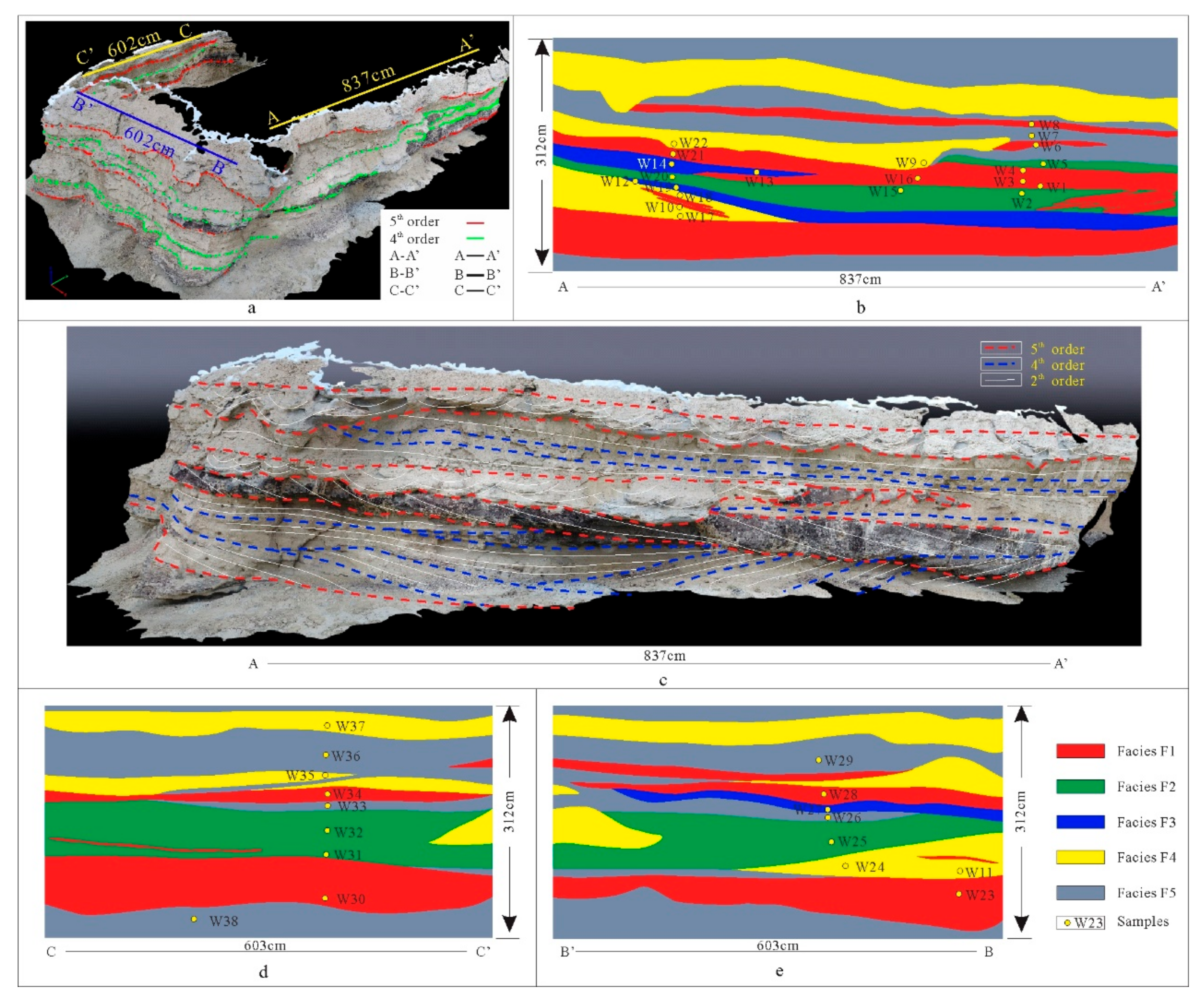Click the W23 sample legend box
This screenshot has width=1204, height=1001.
pyautogui.click(x=1080, y=922)
